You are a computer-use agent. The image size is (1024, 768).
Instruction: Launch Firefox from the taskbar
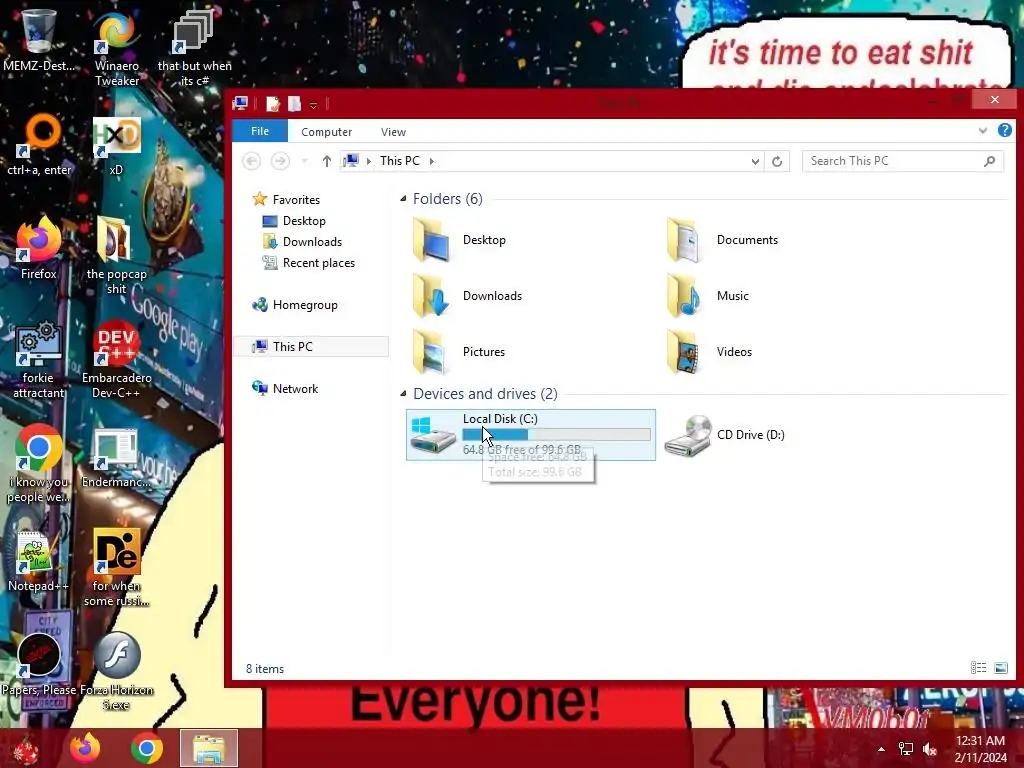pos(86,748)
